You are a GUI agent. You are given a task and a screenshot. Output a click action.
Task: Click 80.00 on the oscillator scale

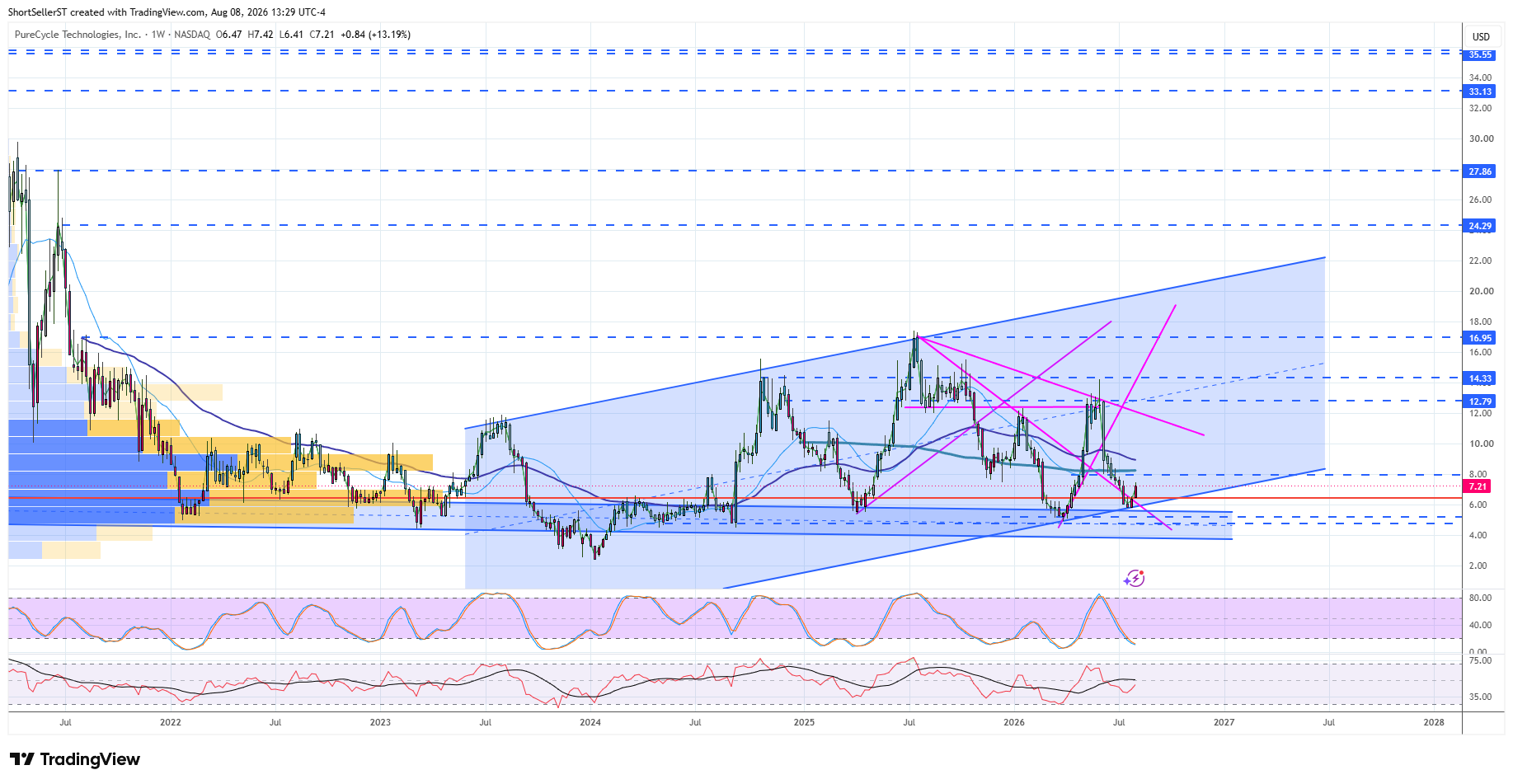click(1480, 598)
